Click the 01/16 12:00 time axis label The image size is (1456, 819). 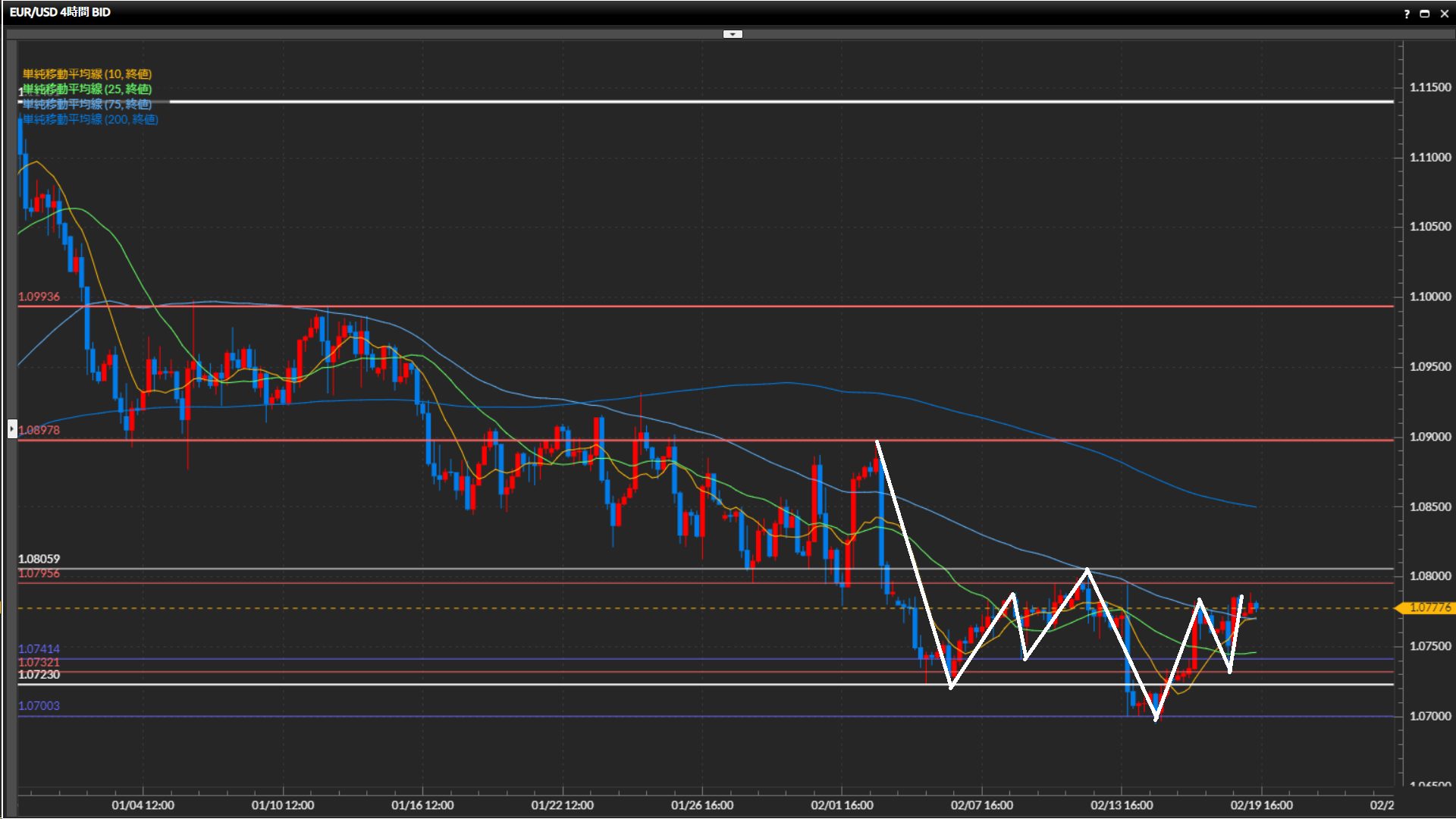[422, 805]
